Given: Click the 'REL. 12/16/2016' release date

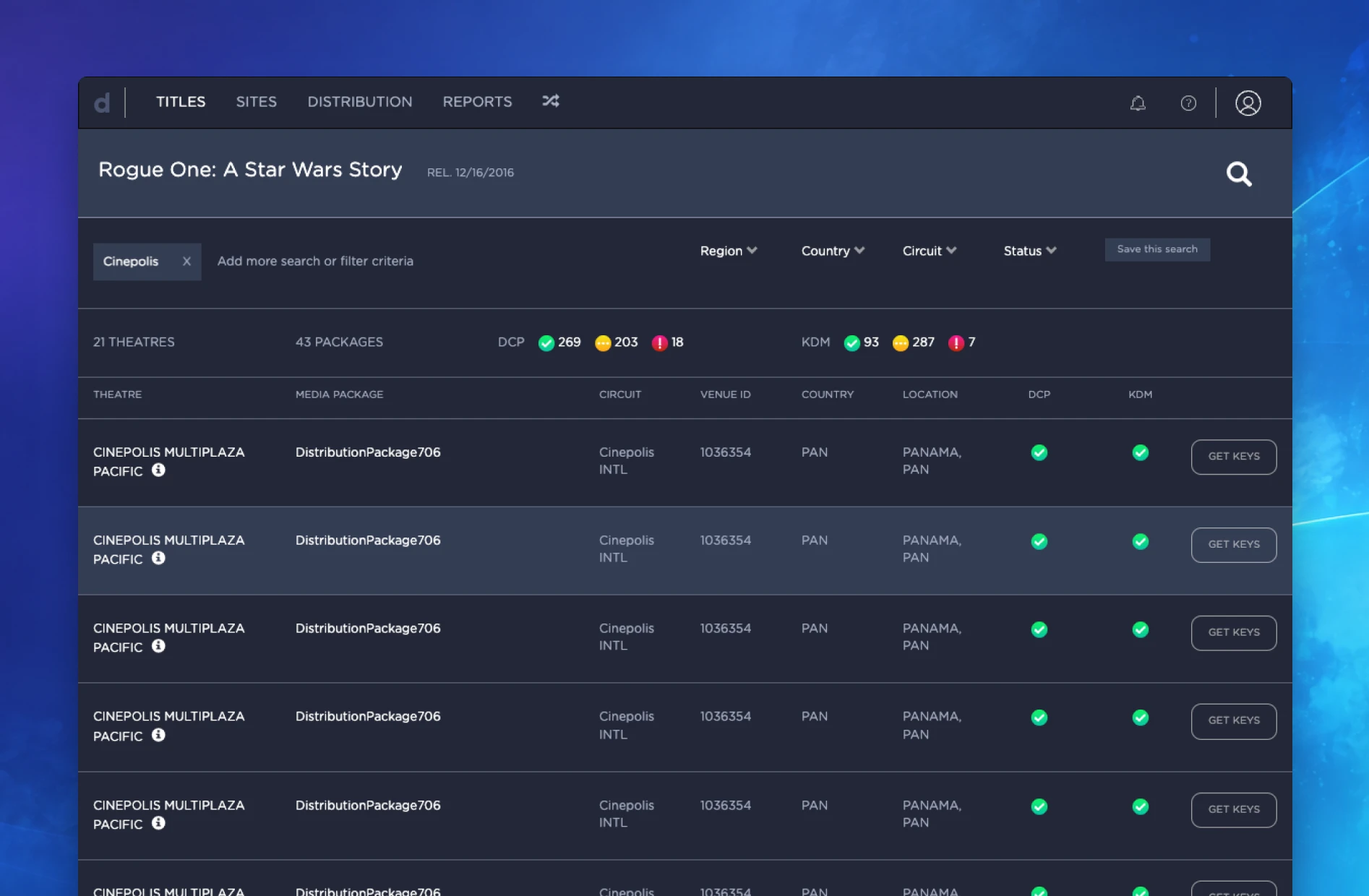Looking at the screenshot, I should tap(471, 173).
